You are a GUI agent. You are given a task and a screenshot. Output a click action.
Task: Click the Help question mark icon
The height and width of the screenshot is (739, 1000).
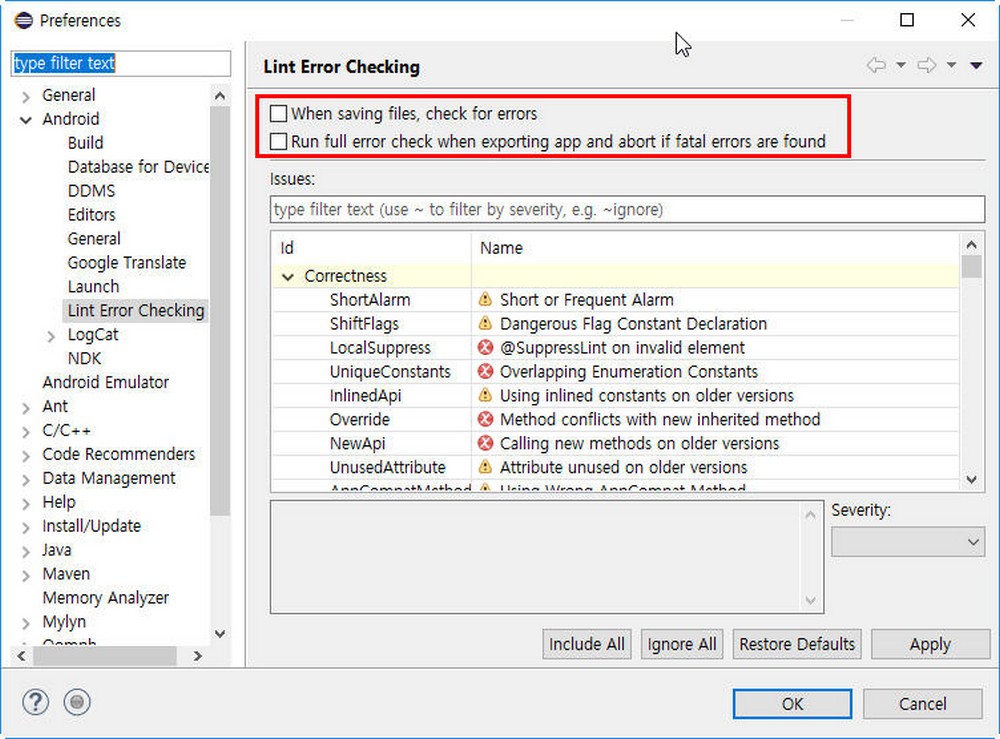pyautogui.click(x=35, y=702)
